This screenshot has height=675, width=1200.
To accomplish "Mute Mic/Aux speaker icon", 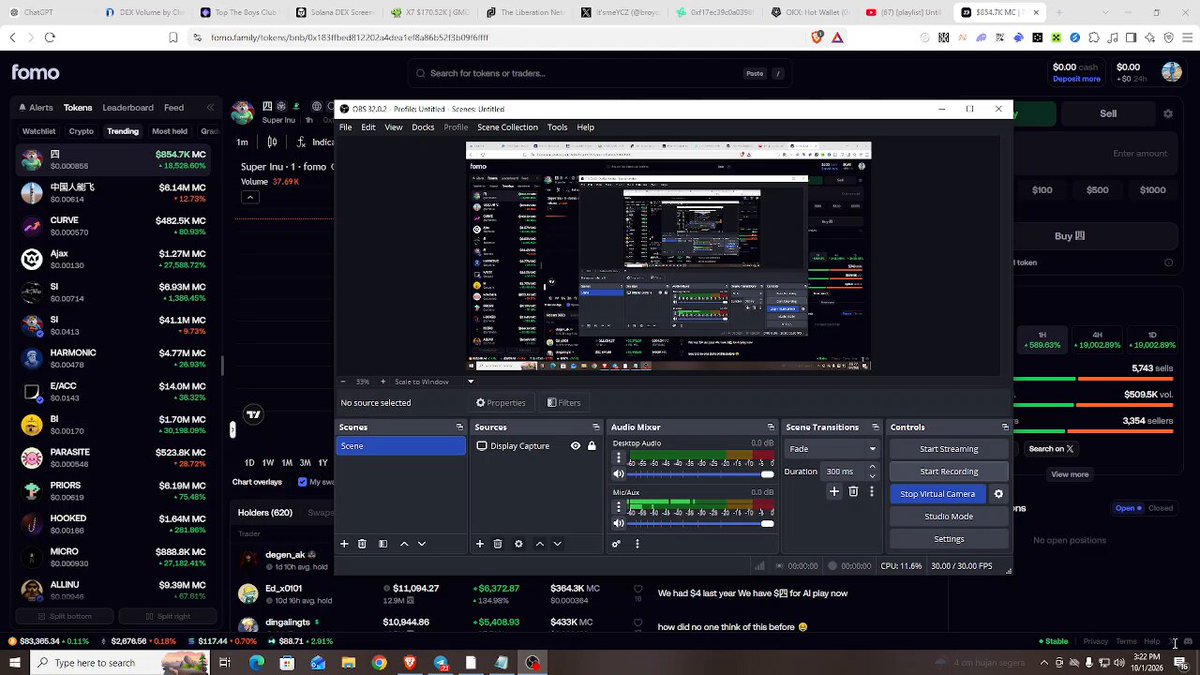I will 619,523.
